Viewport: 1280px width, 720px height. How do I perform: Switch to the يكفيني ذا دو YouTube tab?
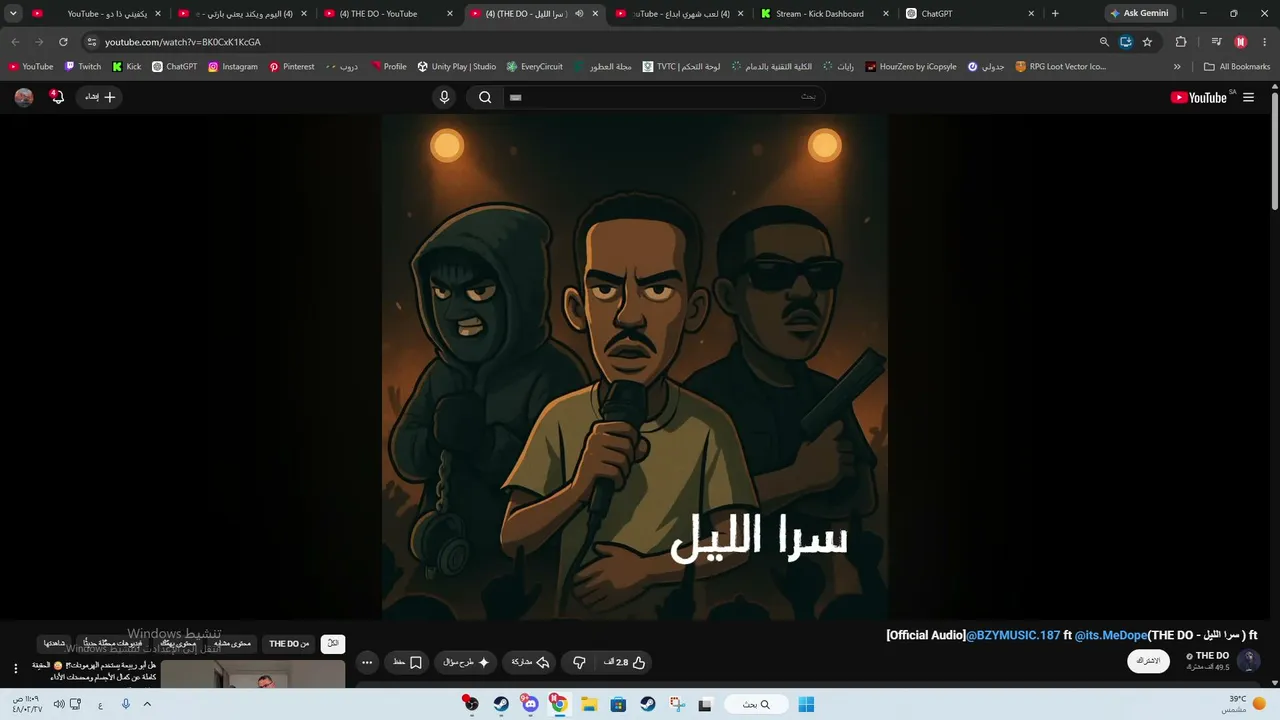pyautogui.click(x=95, y=14)
